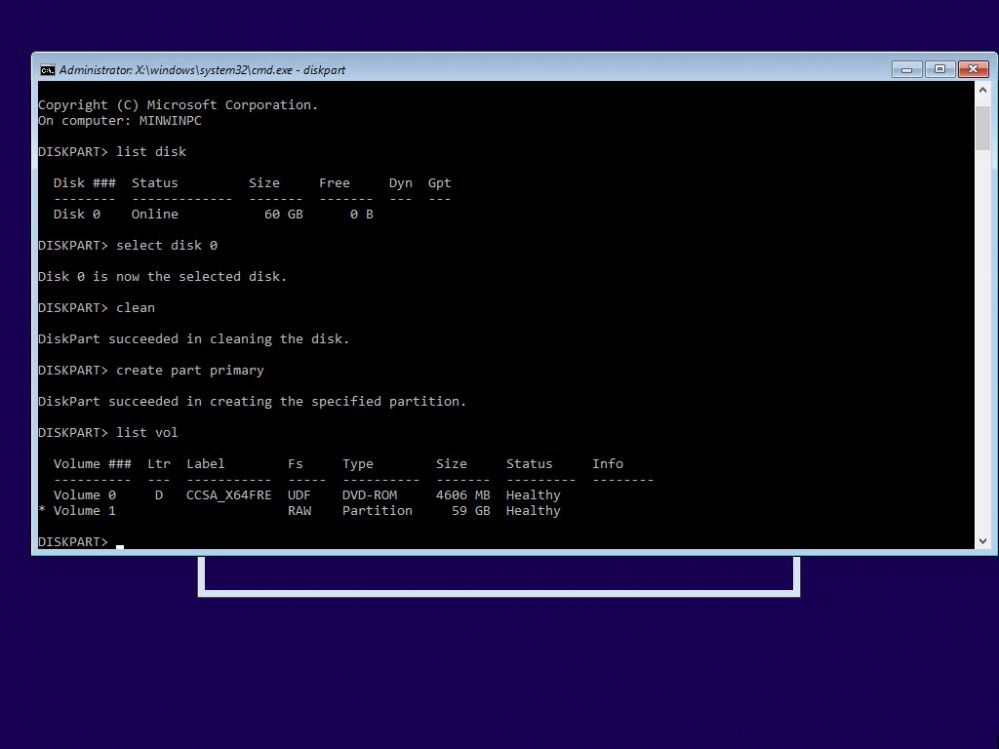999x749 pixels.
Task: Click the scrollbar down arrow
Action: [x=982, y=541]
